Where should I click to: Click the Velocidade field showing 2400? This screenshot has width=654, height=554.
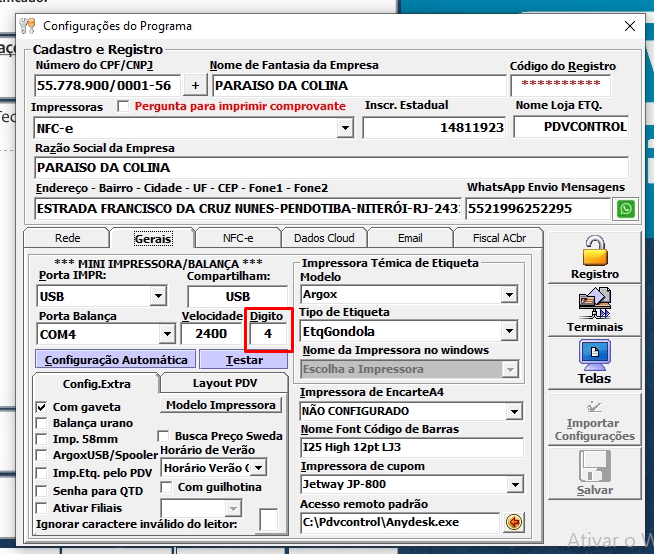210,334
